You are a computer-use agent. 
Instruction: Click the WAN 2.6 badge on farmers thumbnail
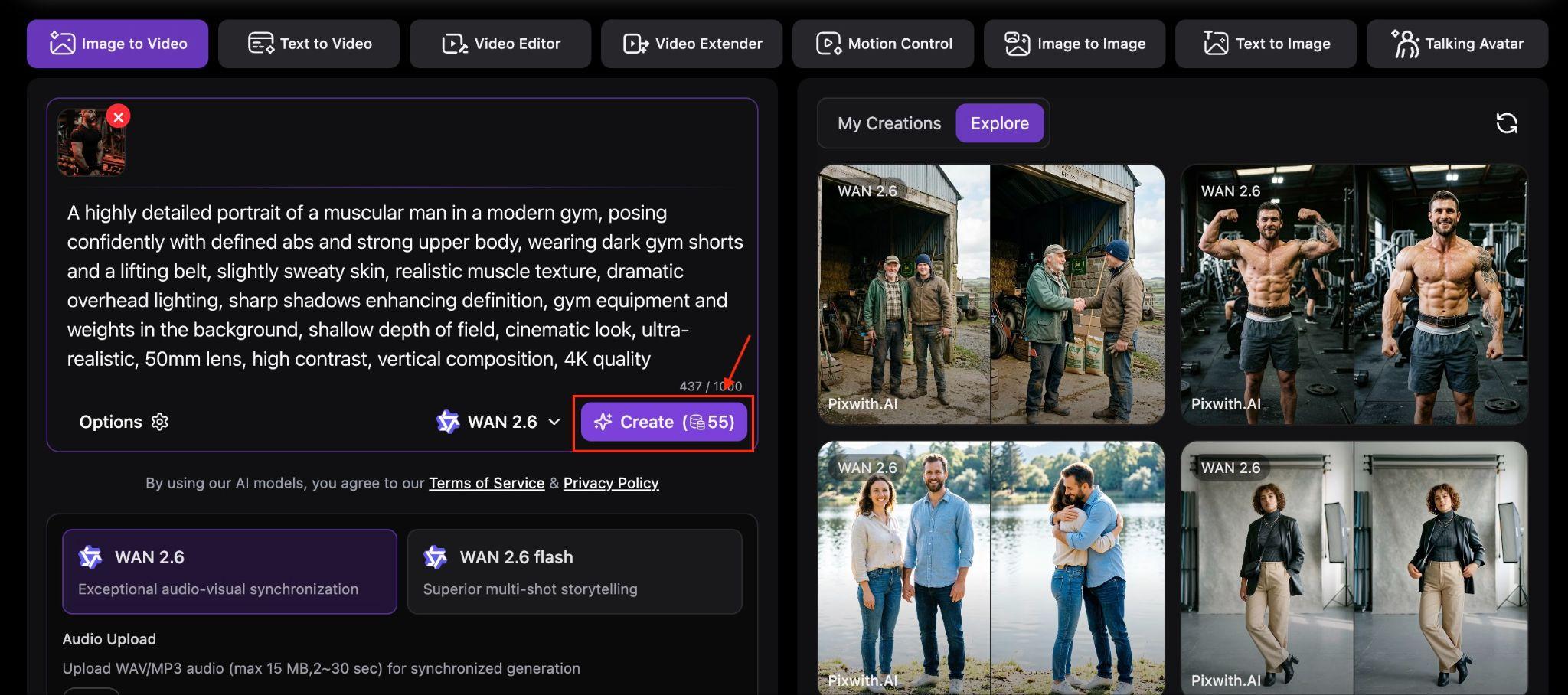(867, 191)
